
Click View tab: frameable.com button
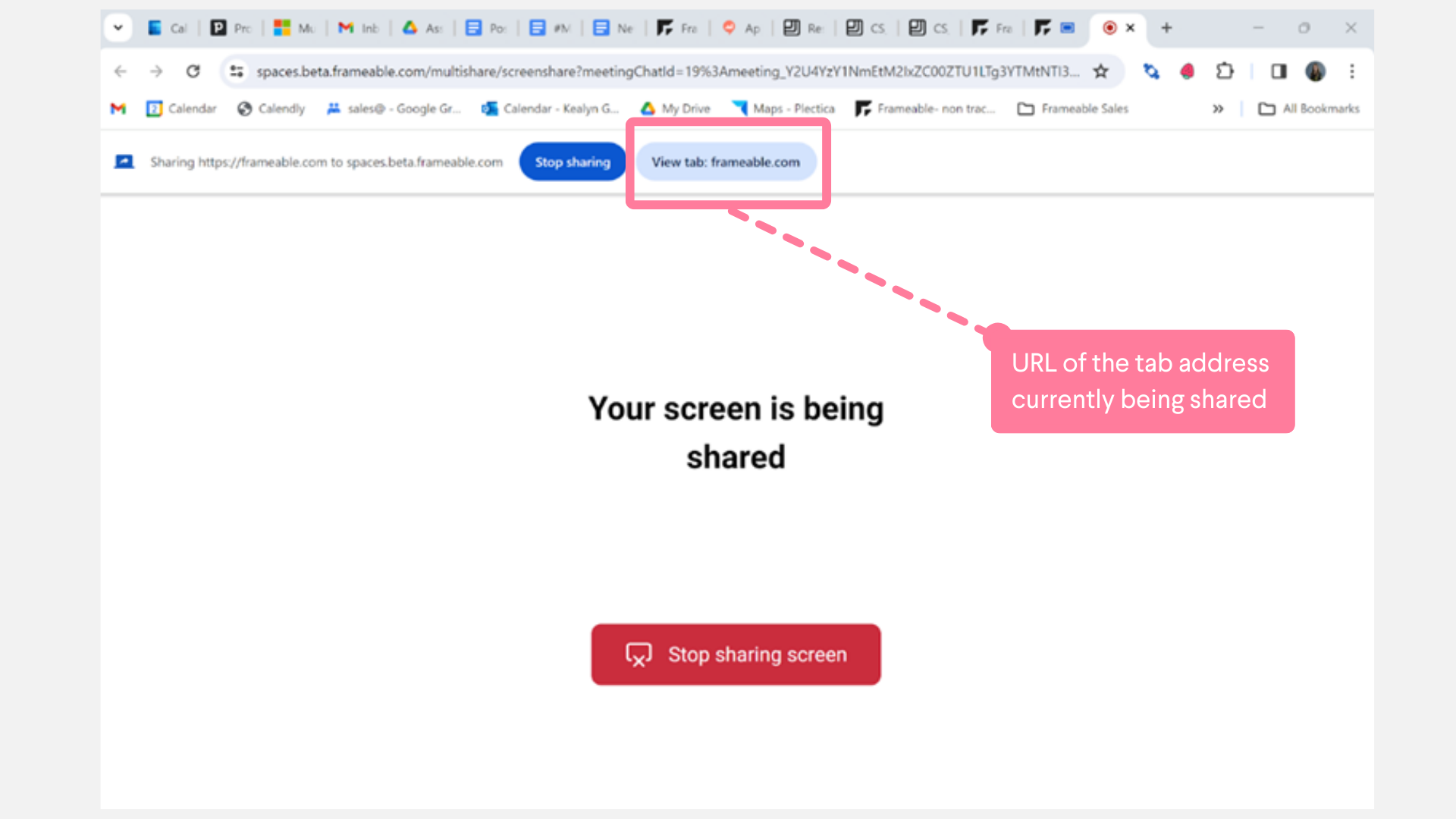click(x=726, y=162)
